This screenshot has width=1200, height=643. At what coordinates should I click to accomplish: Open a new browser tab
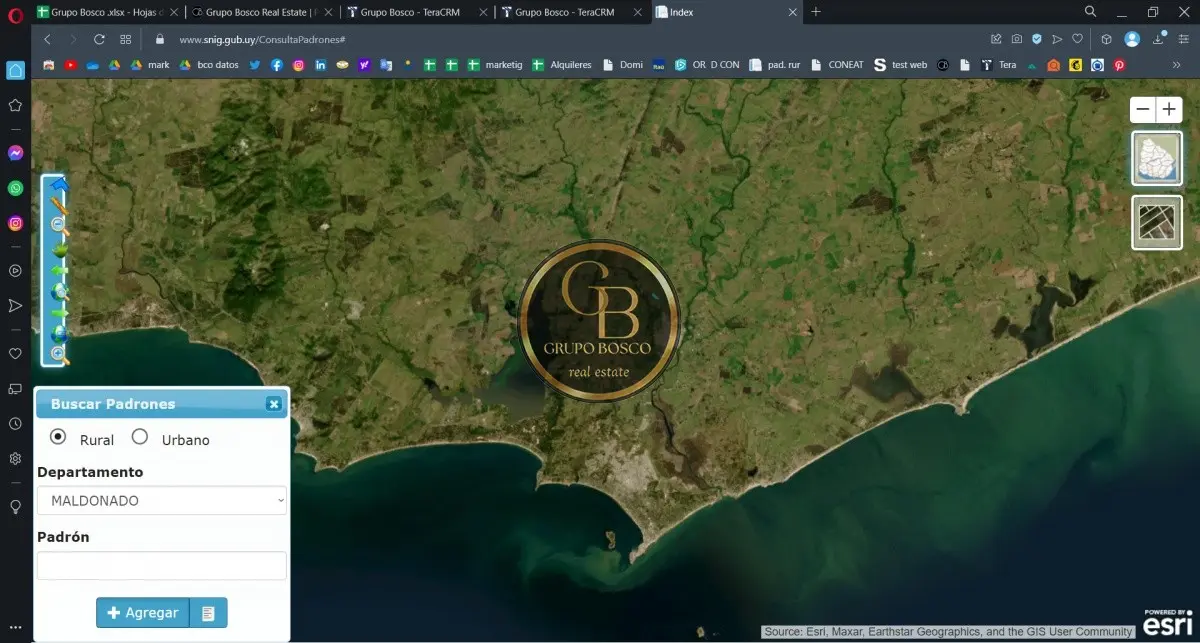[x=816, y=12]
